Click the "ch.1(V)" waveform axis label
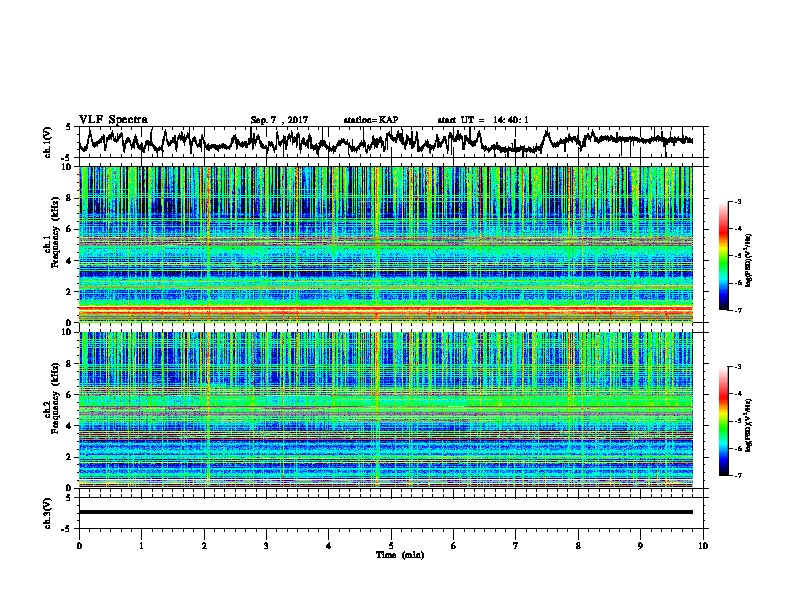 coord(48,142)
